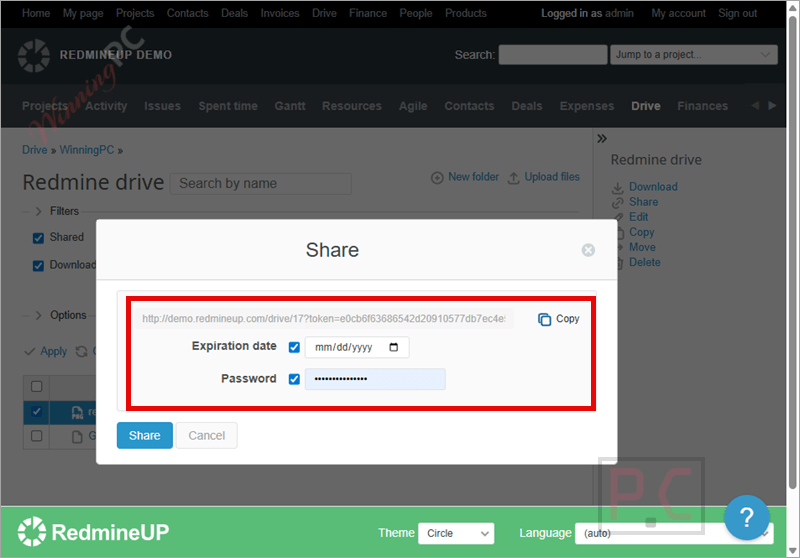800x558 pixels.
Task: Go to My page in top menu
Action: coord(83,13)
